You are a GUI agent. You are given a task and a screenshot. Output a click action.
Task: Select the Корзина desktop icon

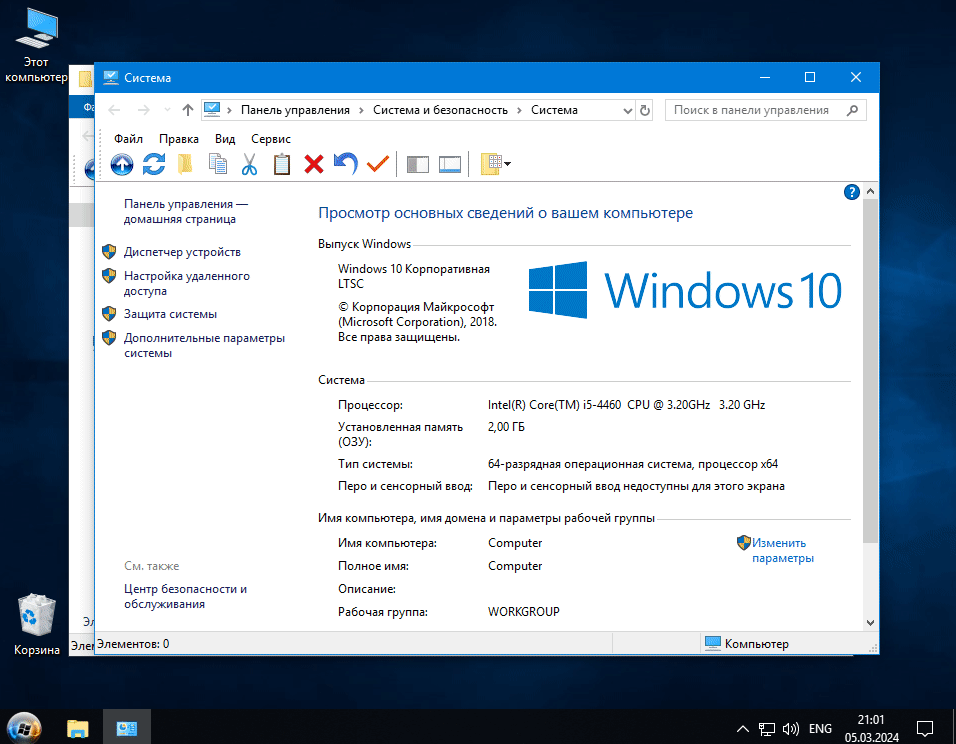pos(37,624)
